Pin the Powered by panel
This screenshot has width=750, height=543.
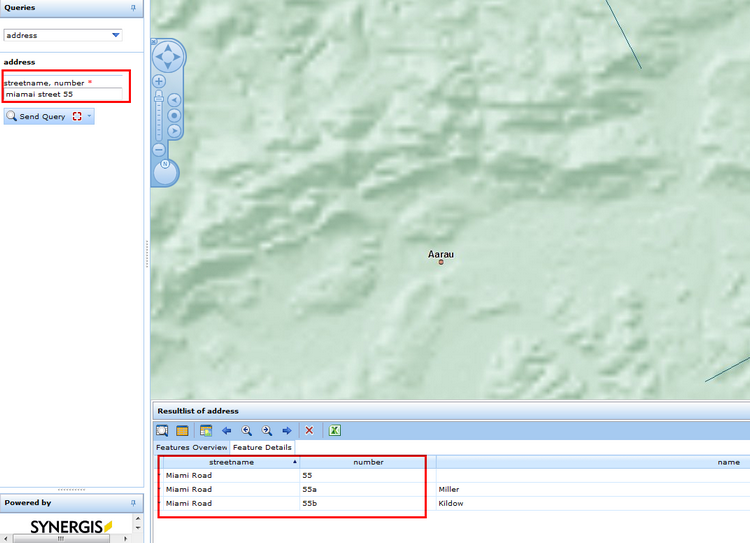(133, 503)
